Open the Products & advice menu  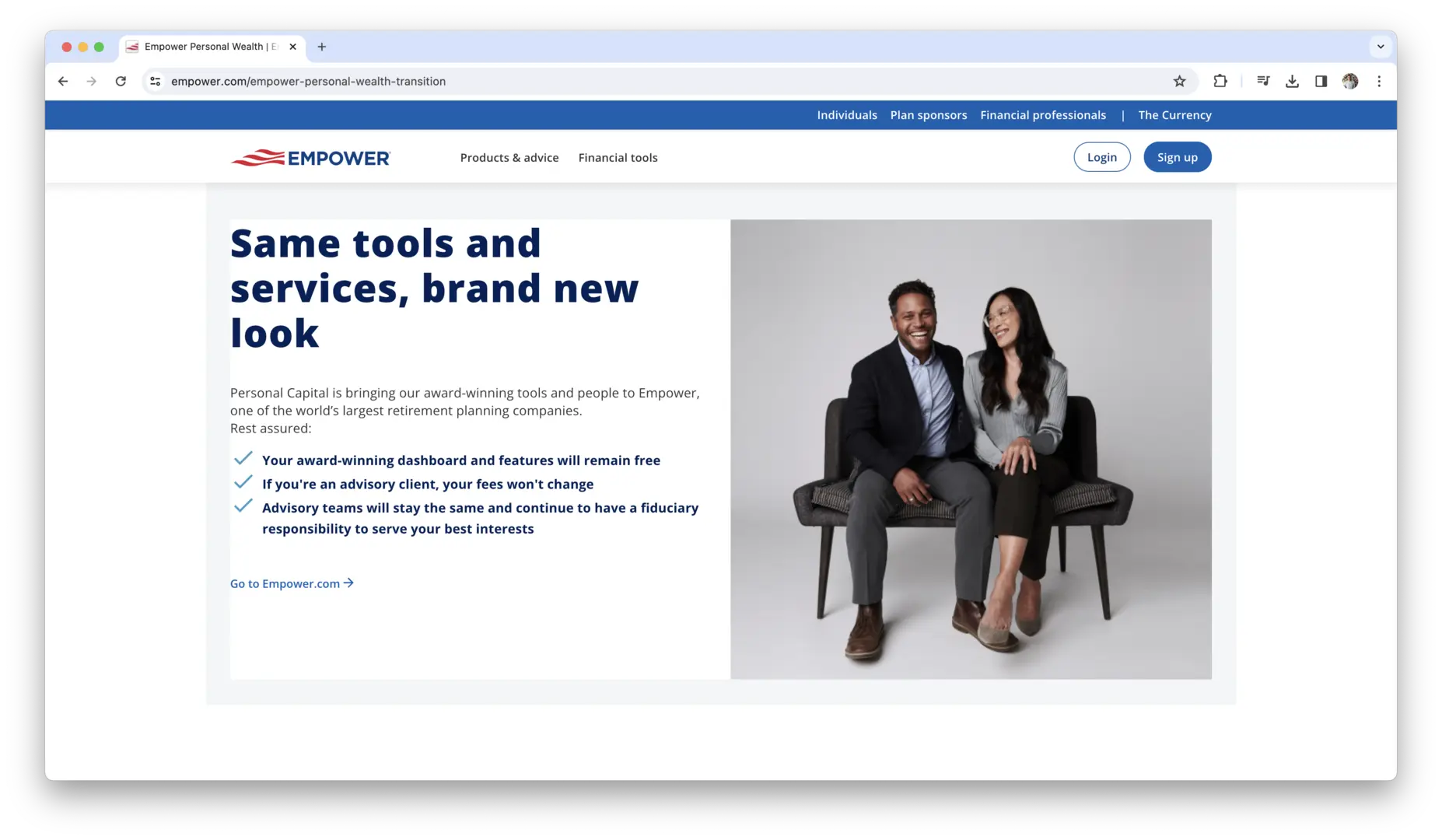pyautogui.click(x=509, y=157)
